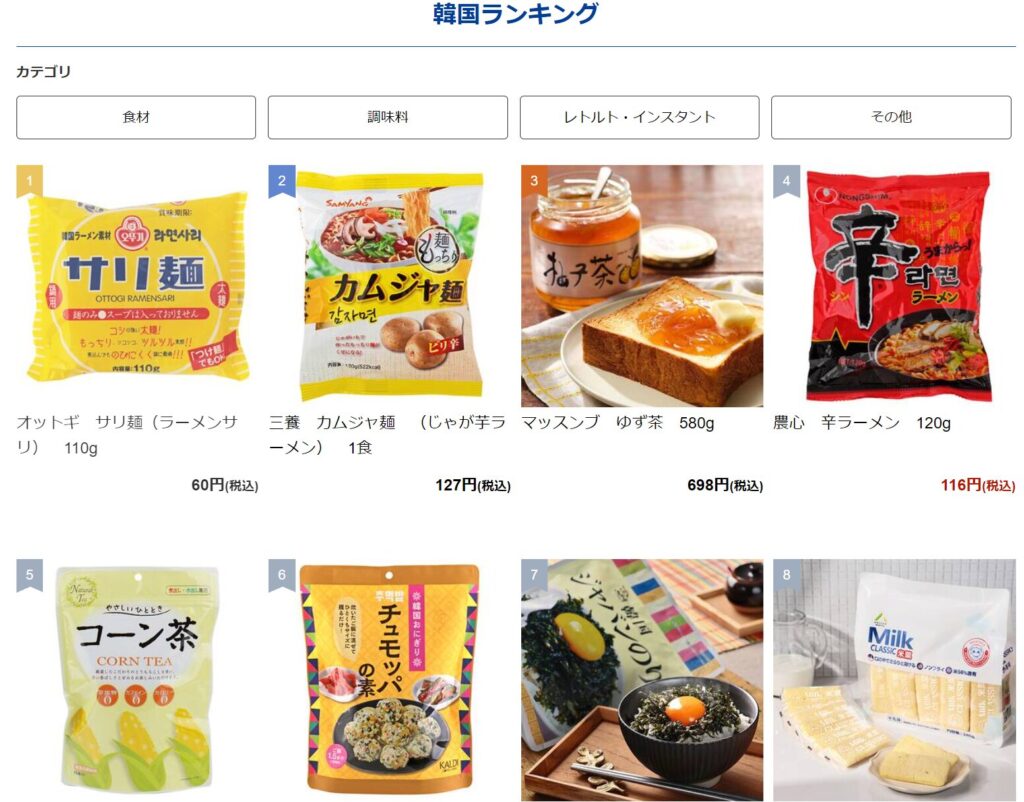Open the カムジャ麺 product image

pyautogui.click(x=390, y=286)
